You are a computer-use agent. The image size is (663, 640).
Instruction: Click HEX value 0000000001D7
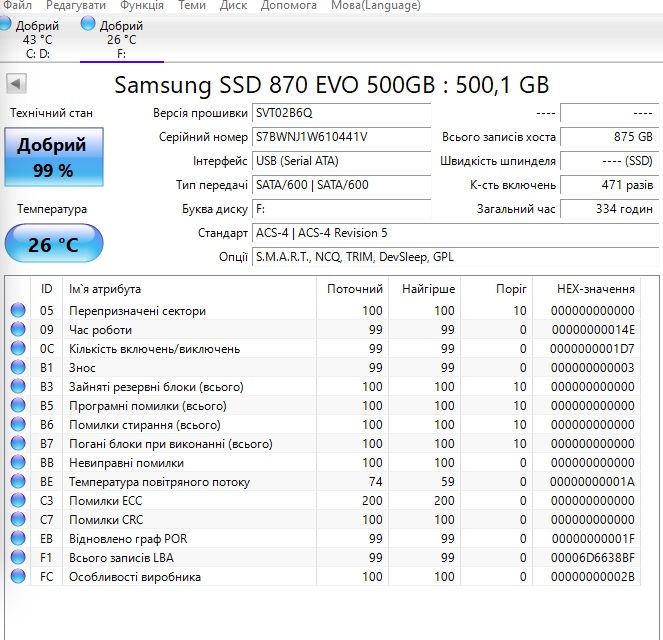(x=592, y=348)
